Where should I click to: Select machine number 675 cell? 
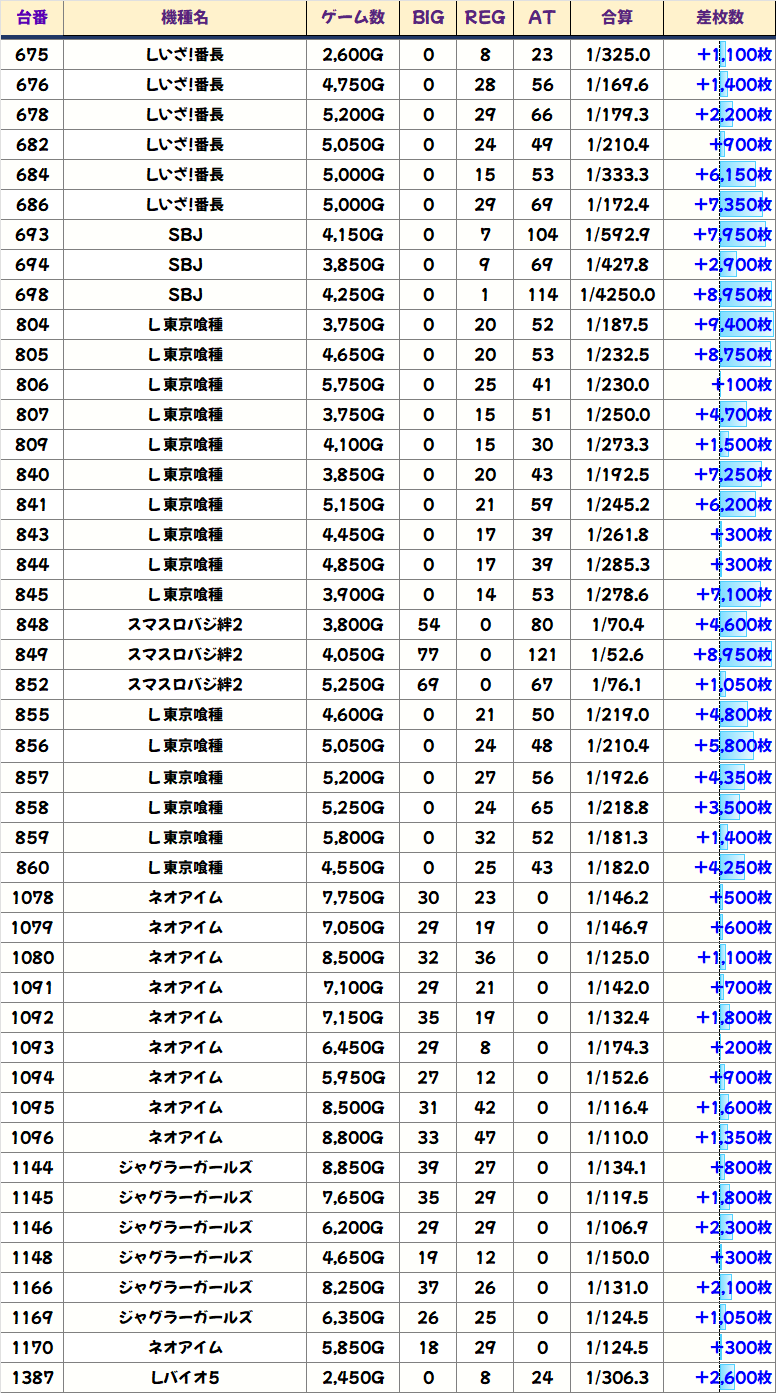pyautogui.click(x=32, y=55)
